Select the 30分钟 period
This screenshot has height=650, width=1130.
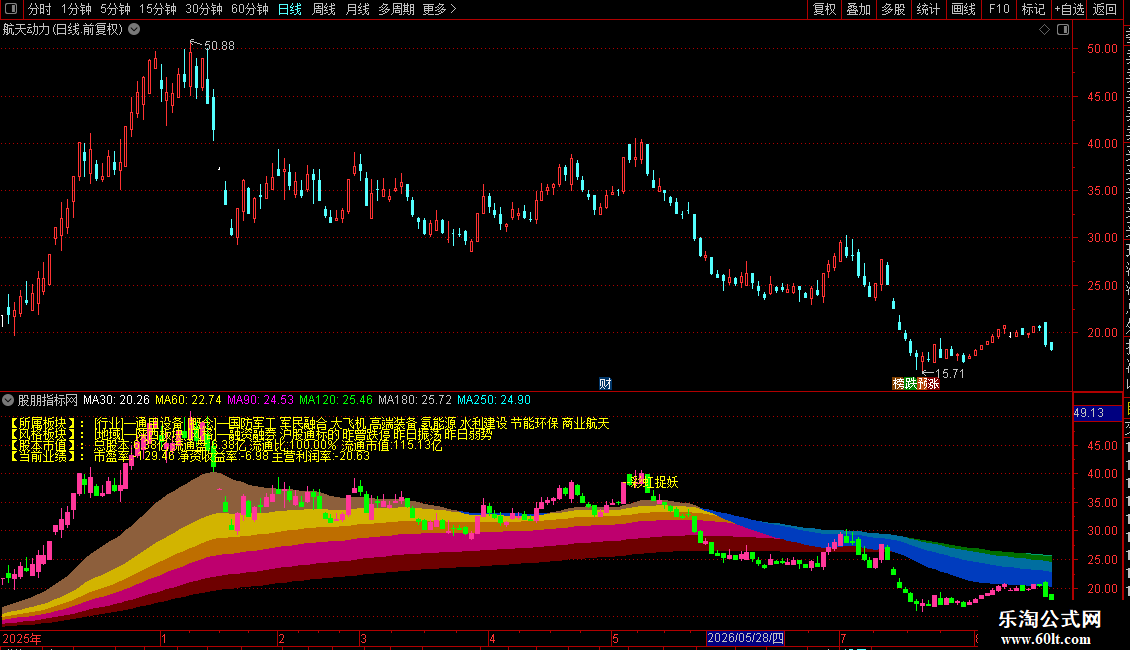click(x=204, y=9)
